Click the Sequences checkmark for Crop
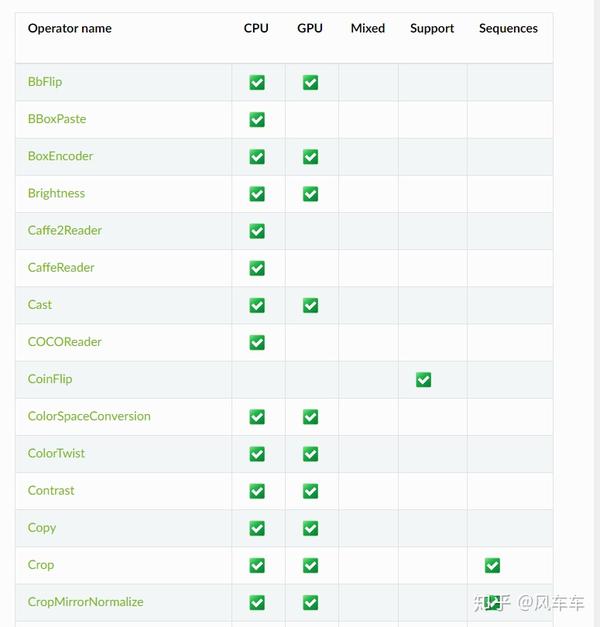 pyautogui.click(x=492, y=566)
